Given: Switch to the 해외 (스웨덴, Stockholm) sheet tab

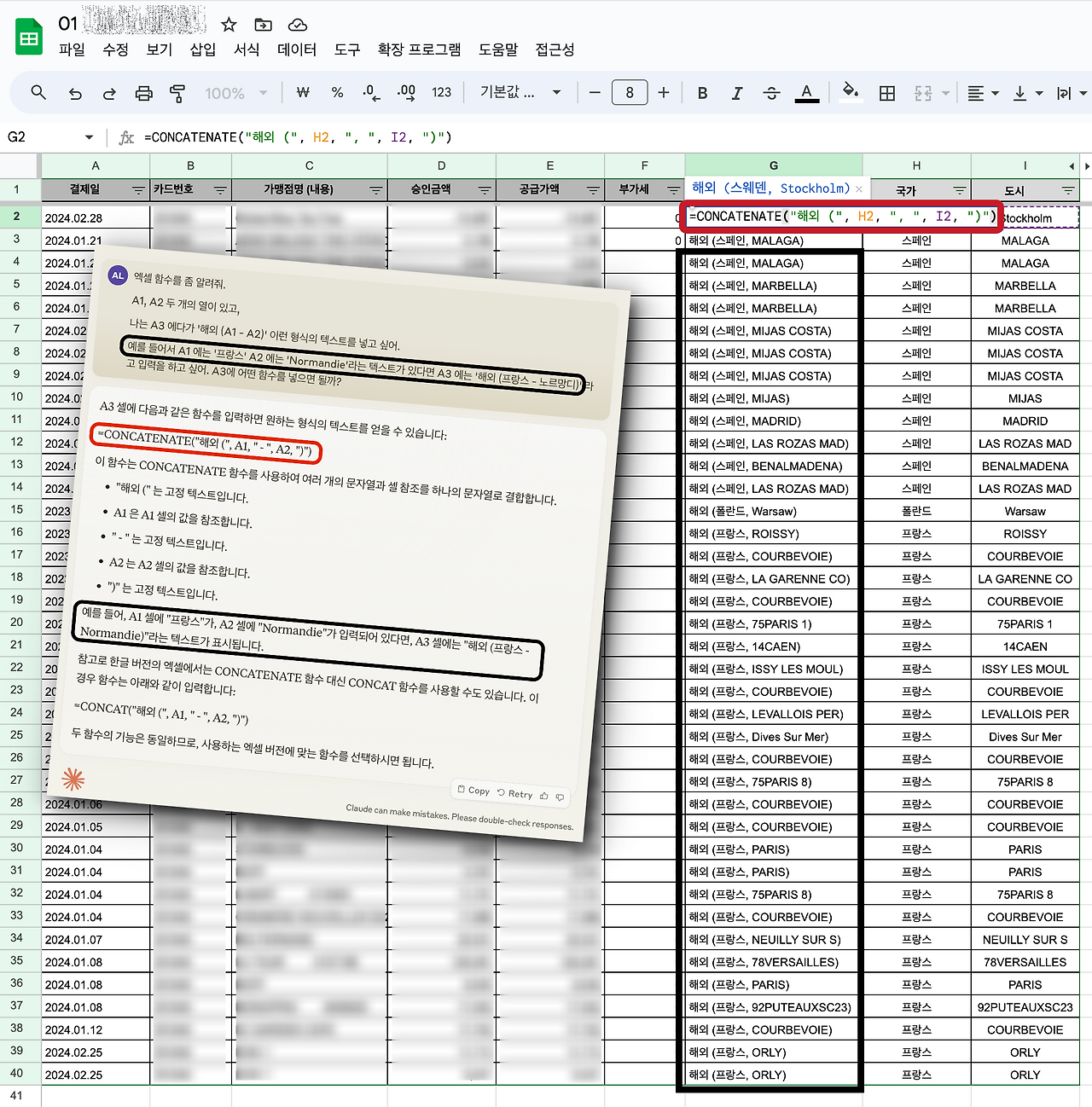Looking at the screenshot, I should click(x=768, y=188).
